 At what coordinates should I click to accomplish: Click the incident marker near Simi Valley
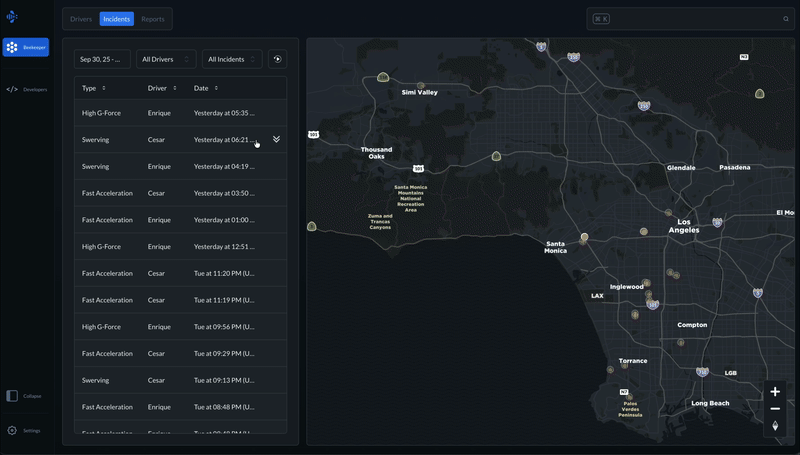[x=422, y=85]
